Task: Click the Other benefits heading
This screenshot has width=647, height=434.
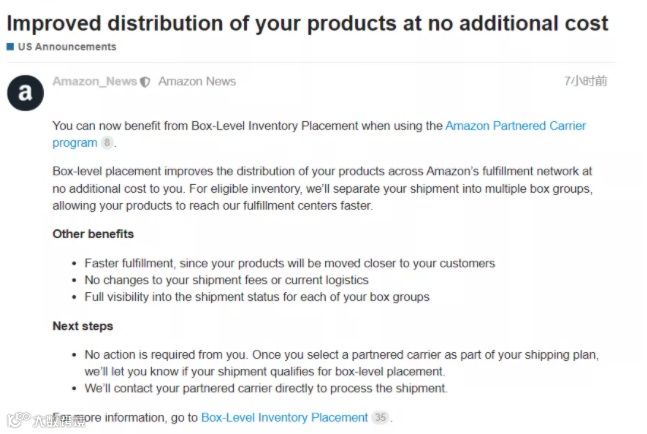Action: 93,234
